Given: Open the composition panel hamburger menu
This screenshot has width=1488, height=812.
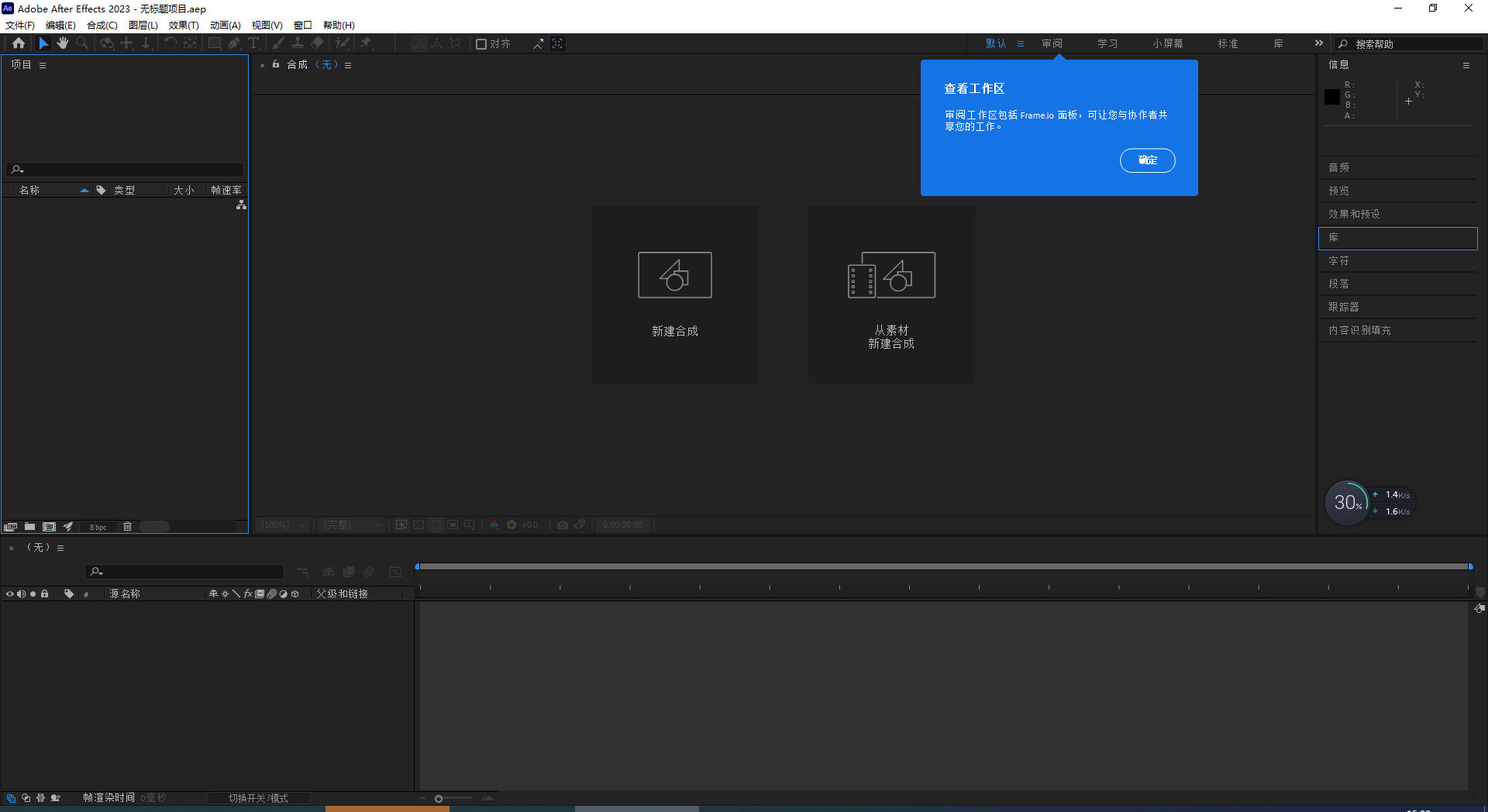Looking at the screenshot, I should tap(348, 65).
